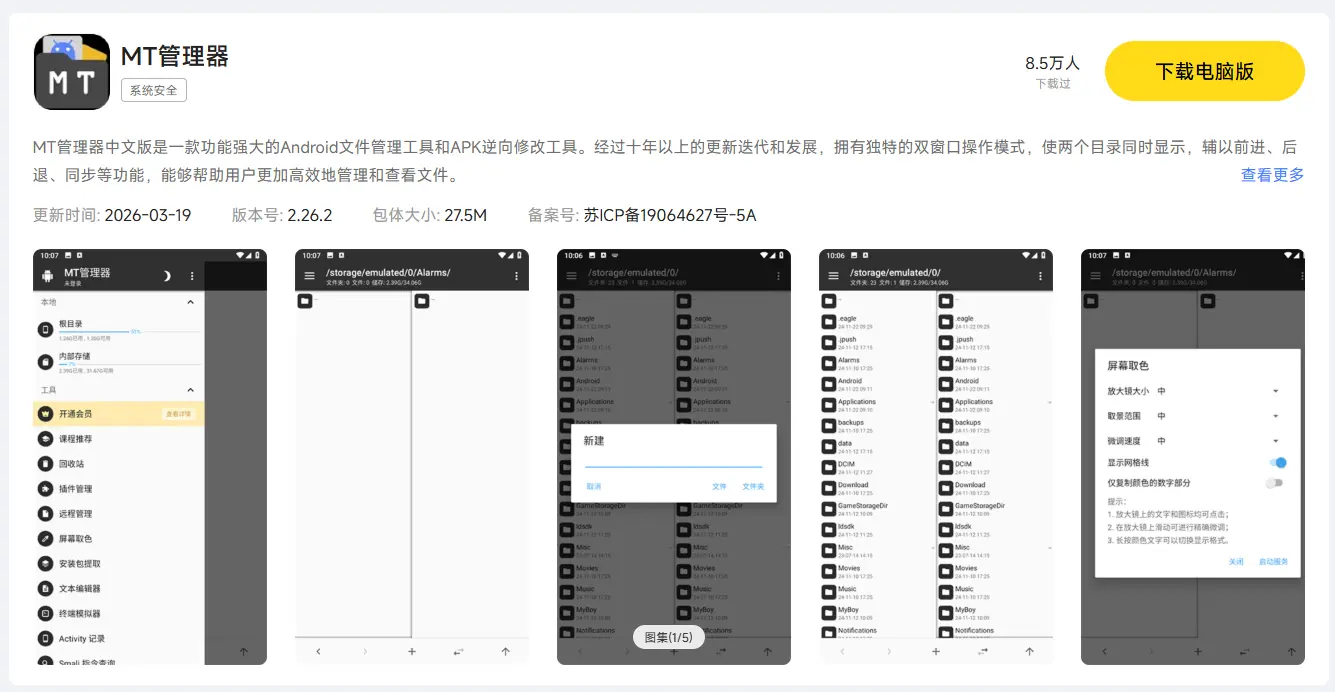
Task: Click the 系统安全 category tag
Action: 154,90
